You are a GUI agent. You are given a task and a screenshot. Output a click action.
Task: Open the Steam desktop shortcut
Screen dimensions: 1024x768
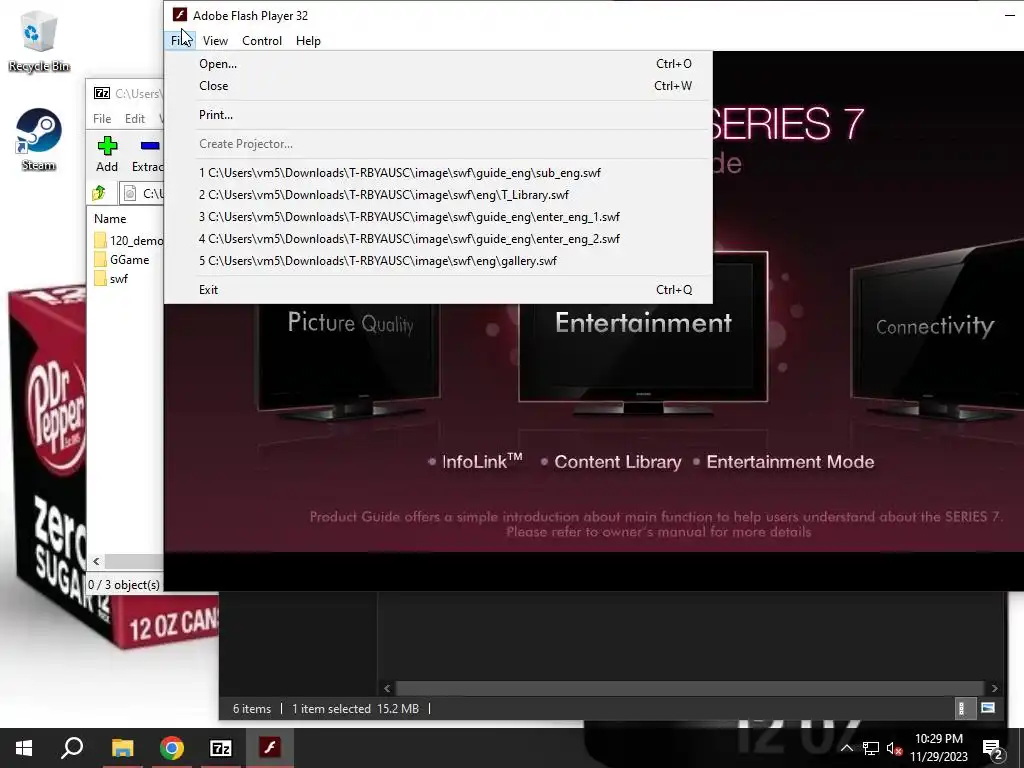39,140
